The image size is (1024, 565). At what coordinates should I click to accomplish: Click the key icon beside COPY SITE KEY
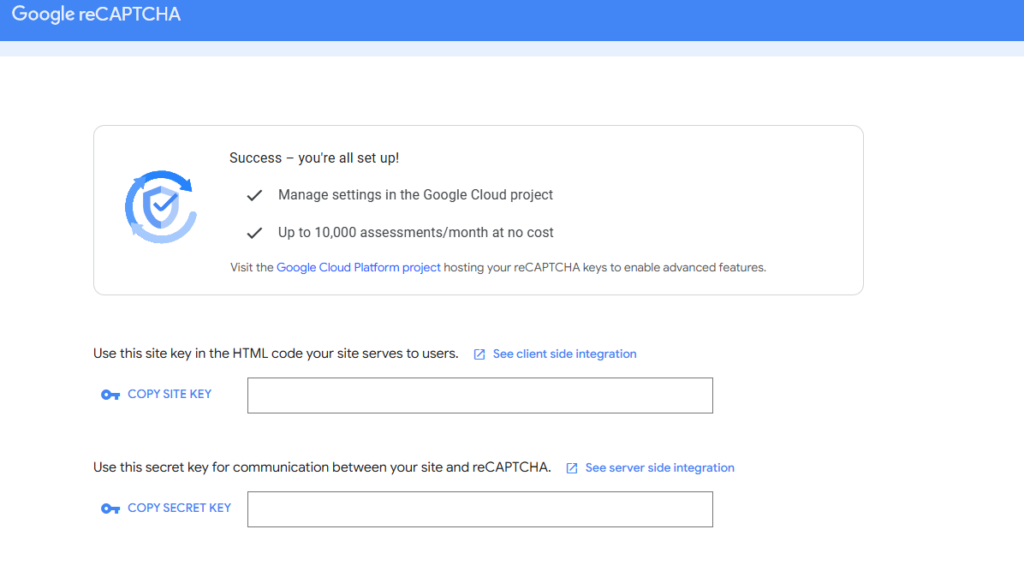[x=110, y=395]
